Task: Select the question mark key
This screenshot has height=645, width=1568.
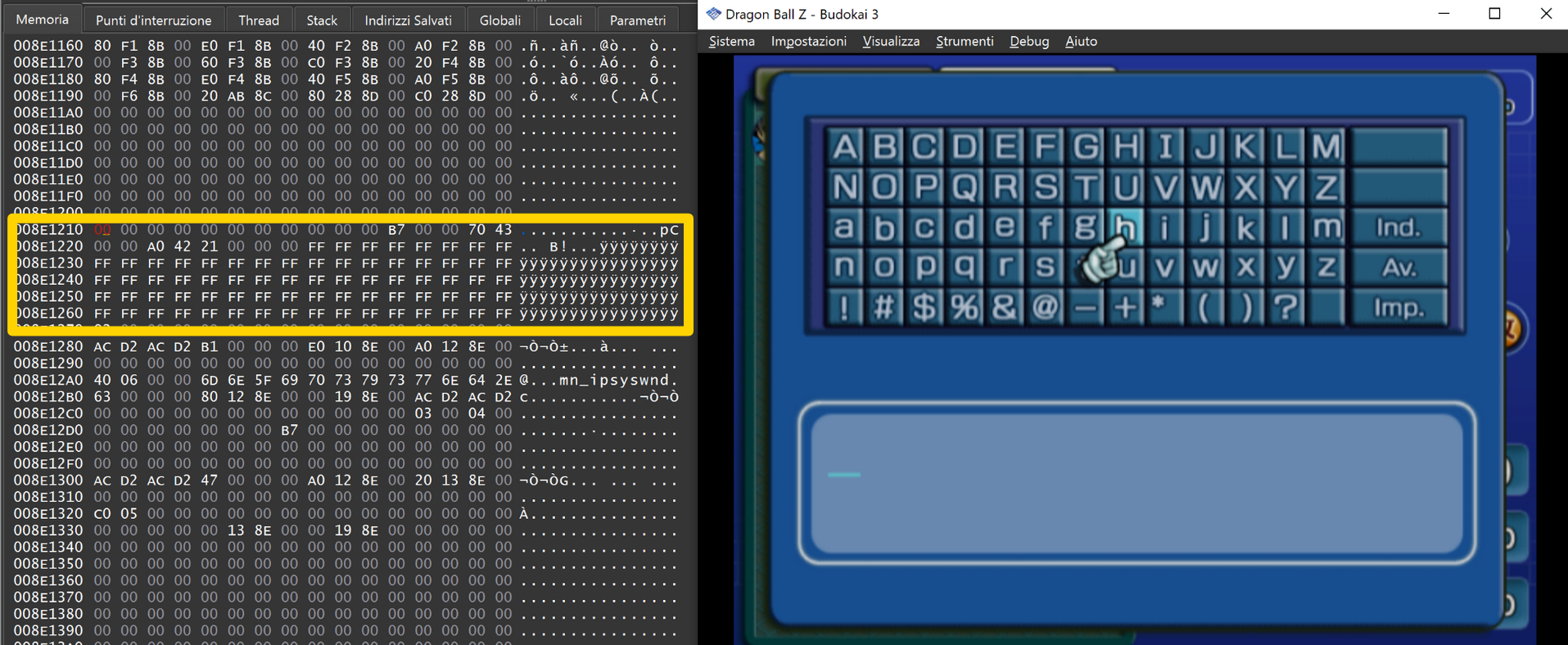Action: [x=1286, y=307]
